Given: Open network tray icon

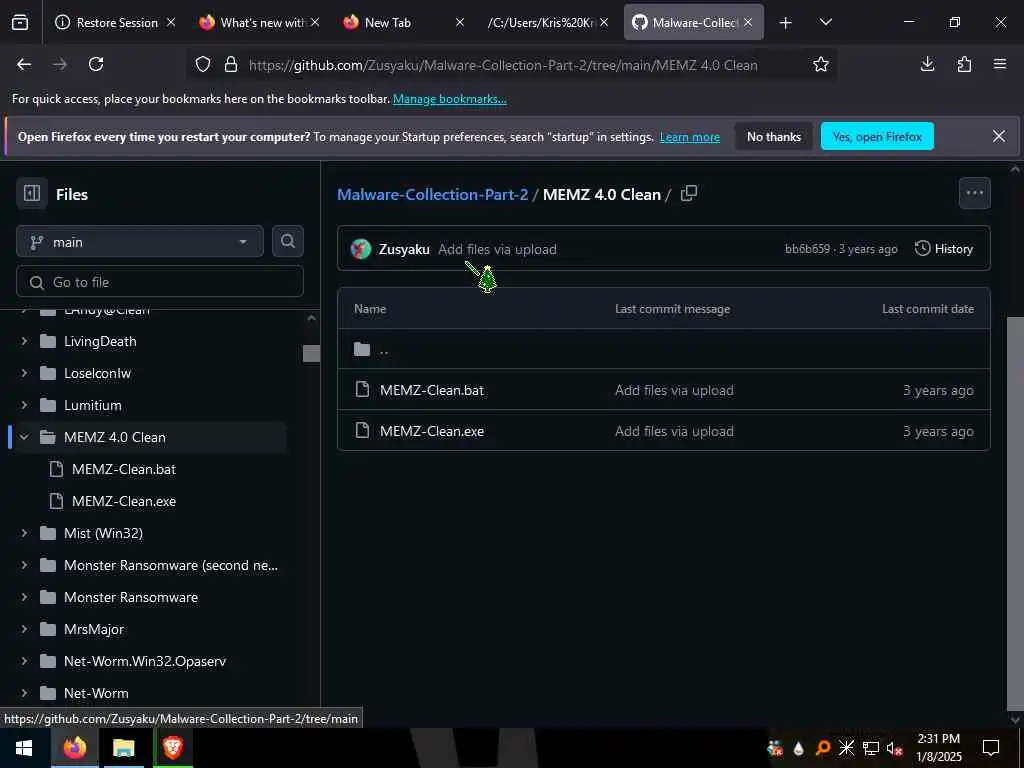Looking at the screenshot, I should 871,748.
